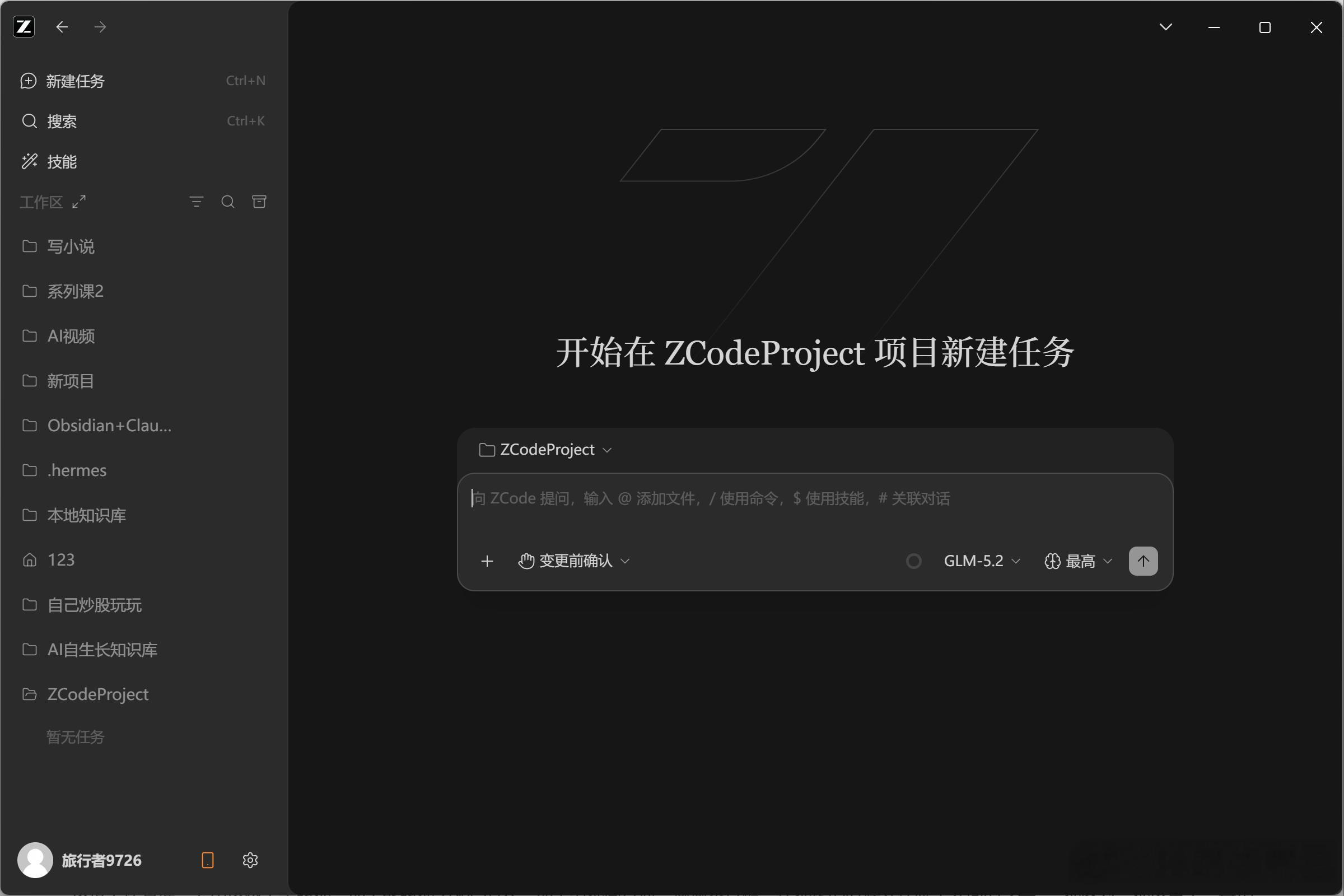Select the 新项目 workspace
The width and height of the screenshot is (1344, 896).
pos(143,381)
